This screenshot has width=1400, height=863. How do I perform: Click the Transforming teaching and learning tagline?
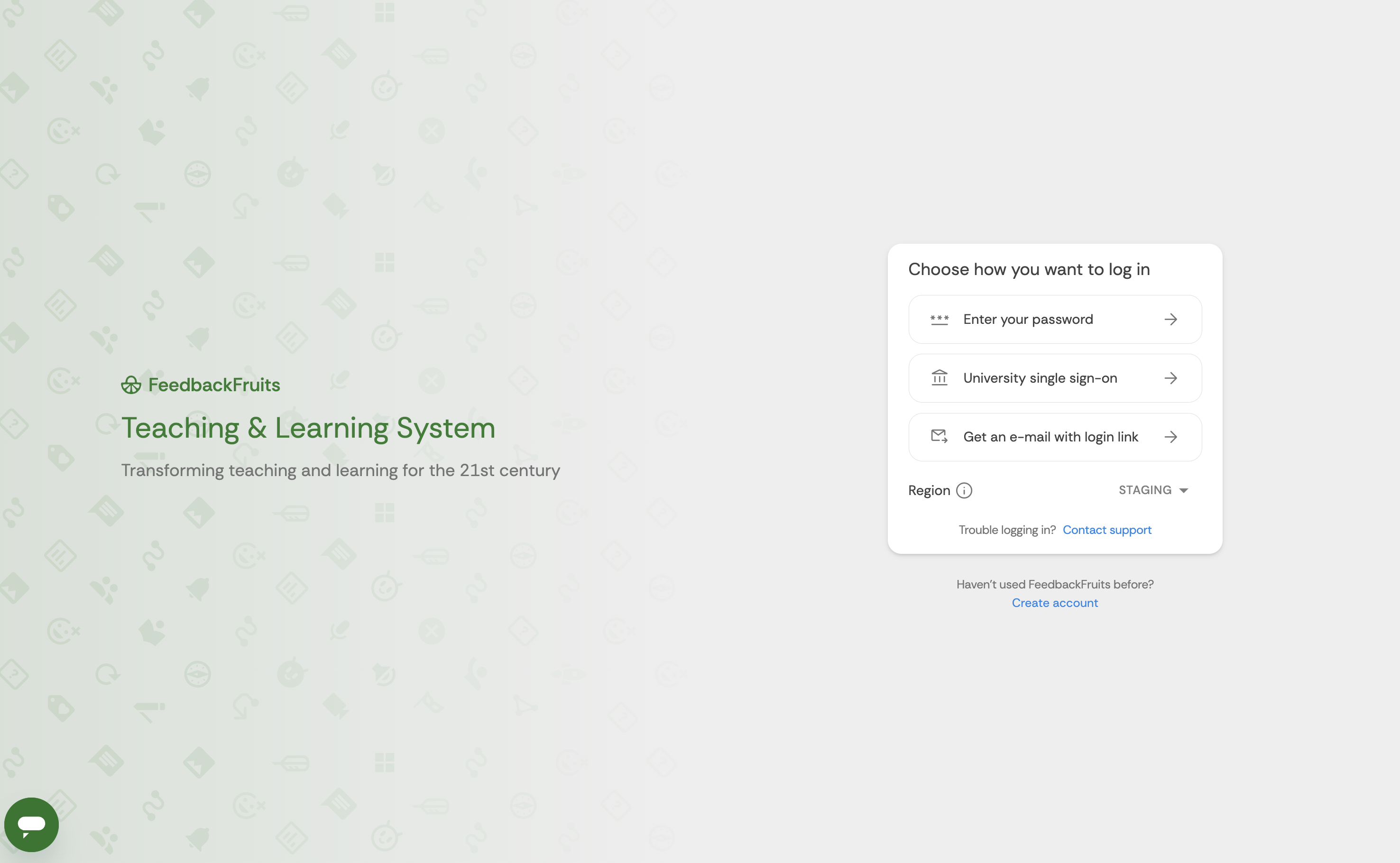coord(341,470)
